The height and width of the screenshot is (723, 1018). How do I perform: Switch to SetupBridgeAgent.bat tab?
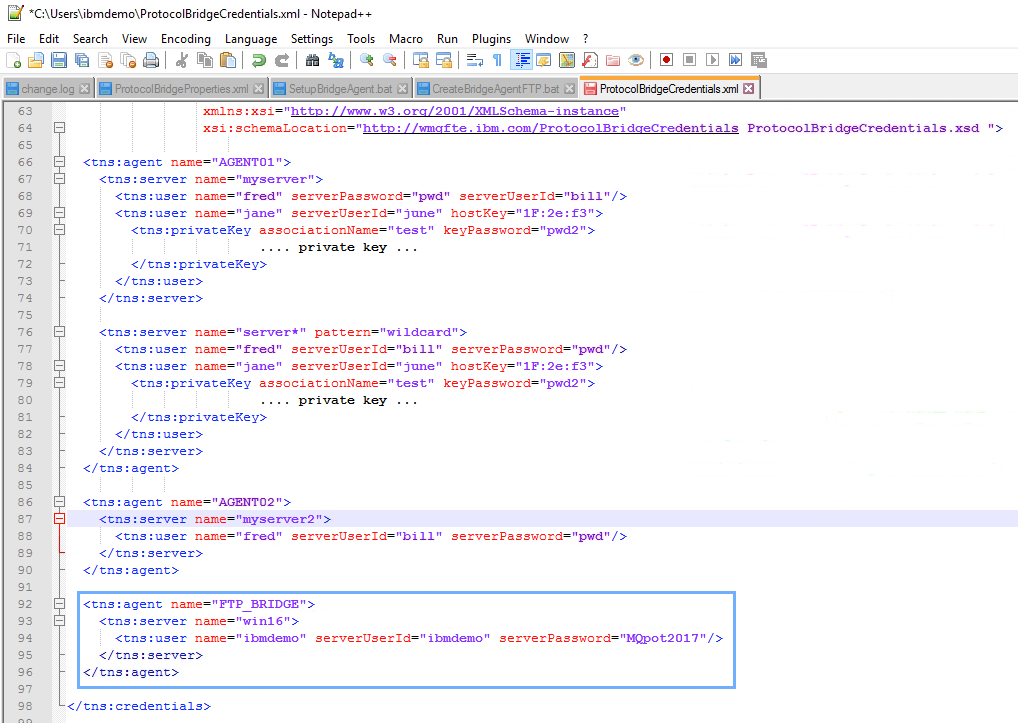pos(340,88)
